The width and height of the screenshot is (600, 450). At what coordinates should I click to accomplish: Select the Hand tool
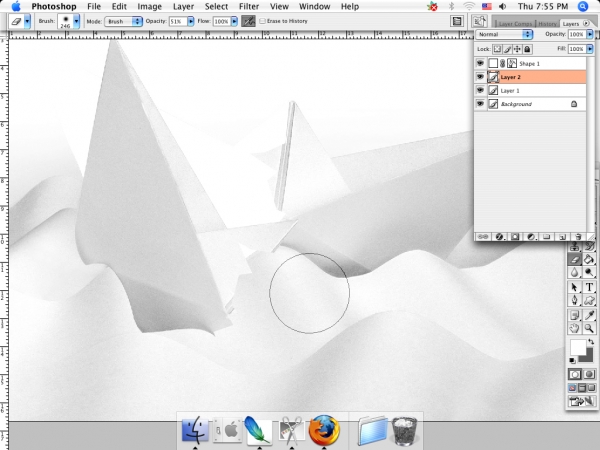tap(574, 328)
